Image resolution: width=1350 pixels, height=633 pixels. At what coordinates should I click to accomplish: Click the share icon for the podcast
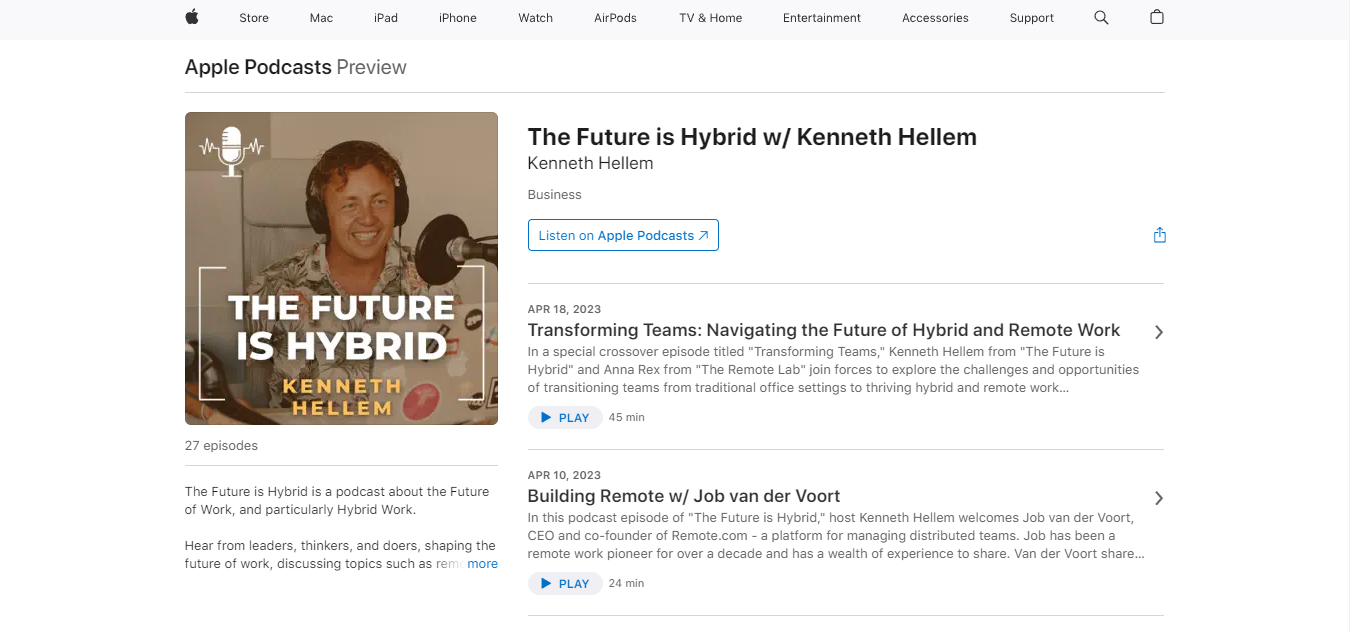point(1160,235)
